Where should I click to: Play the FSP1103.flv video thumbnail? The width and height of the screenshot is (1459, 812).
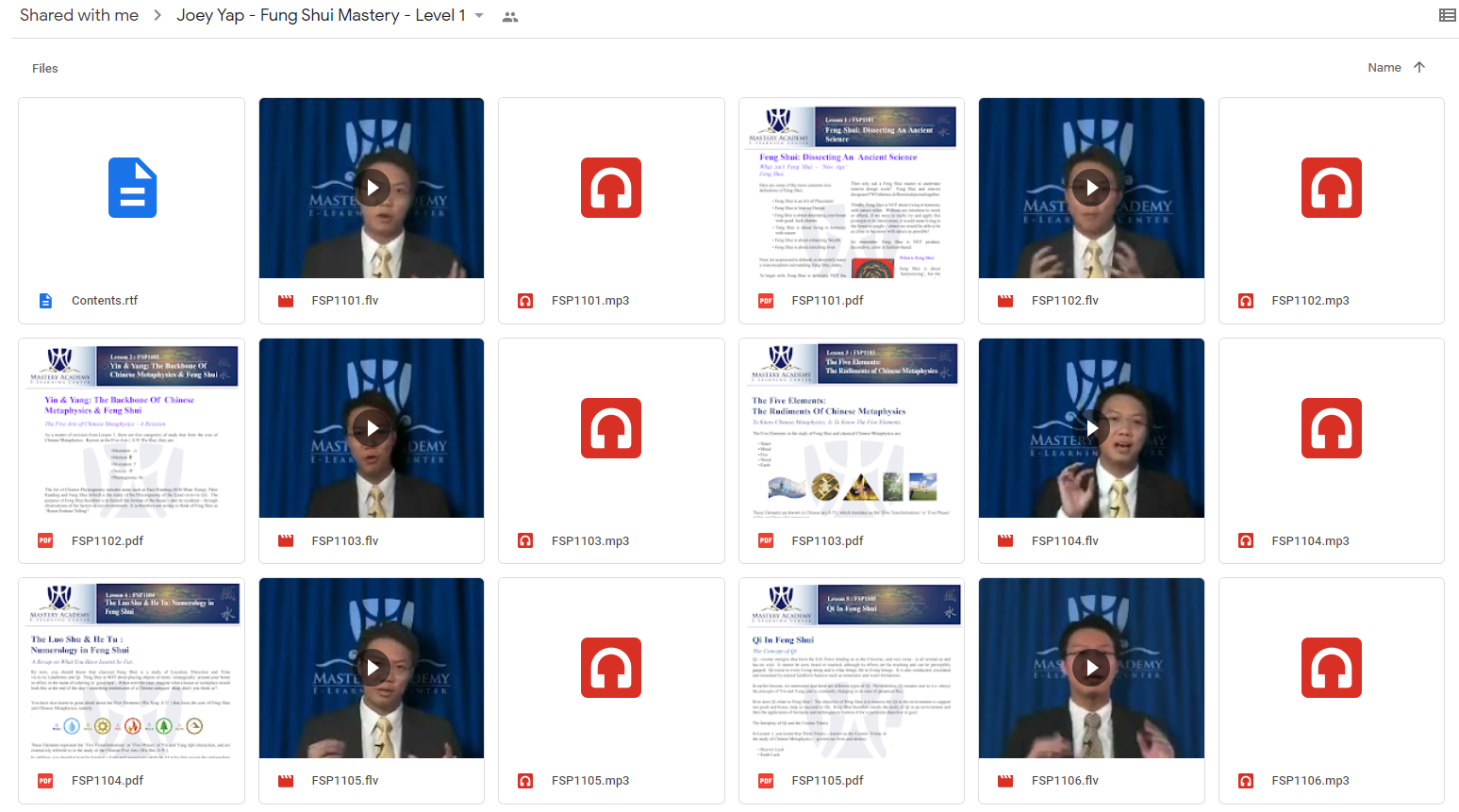372,428
